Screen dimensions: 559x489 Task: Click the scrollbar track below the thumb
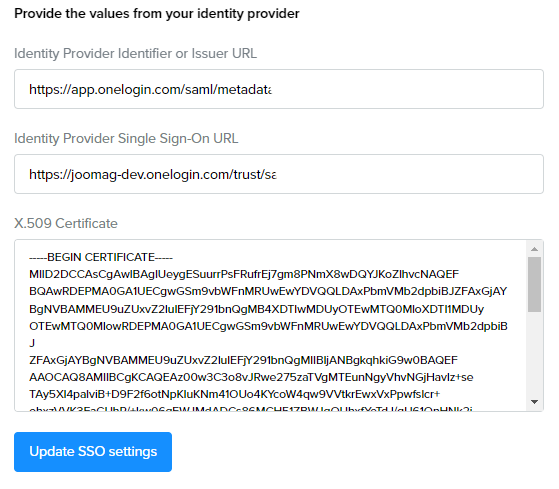tap(534, 353)
